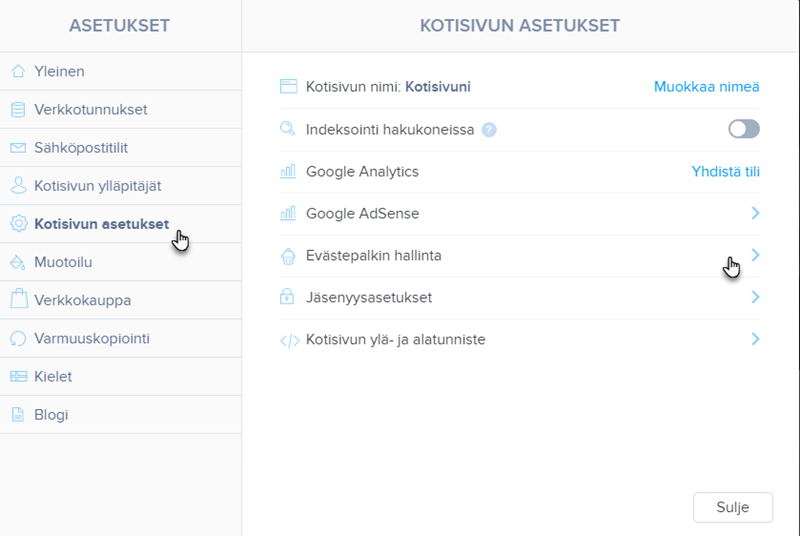Click the Muokkaa nimeä link
This screenshot has width=800, height=536.
point(706,87)
